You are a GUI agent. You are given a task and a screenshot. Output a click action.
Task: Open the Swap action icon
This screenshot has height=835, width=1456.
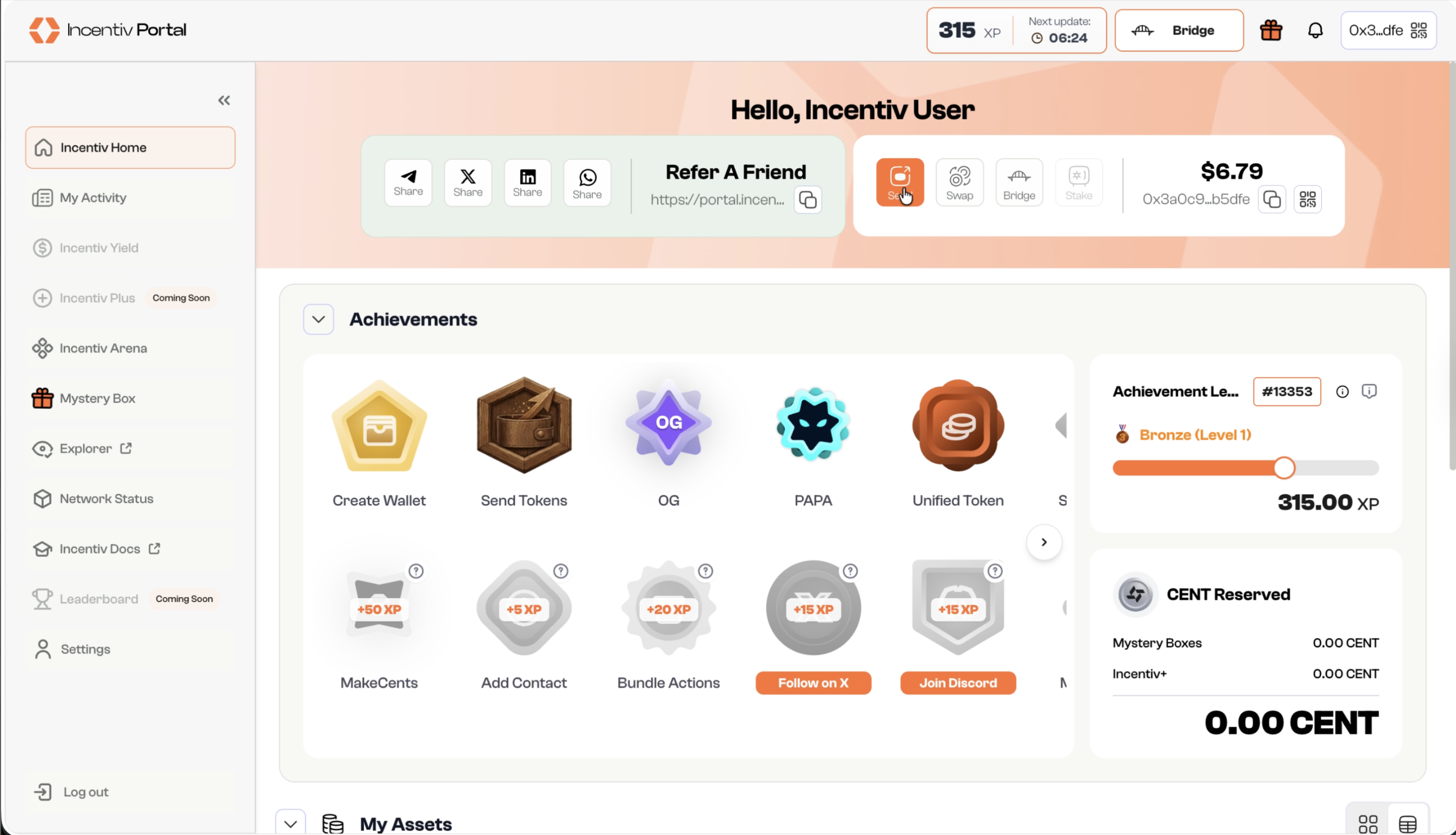[x=959, y=182]
